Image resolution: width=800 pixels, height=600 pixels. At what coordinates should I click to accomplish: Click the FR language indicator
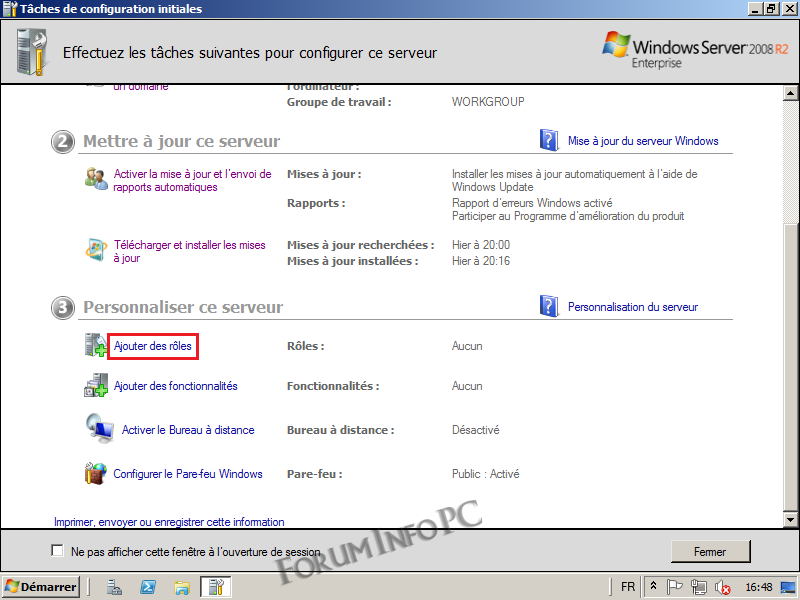coord(628,587)
